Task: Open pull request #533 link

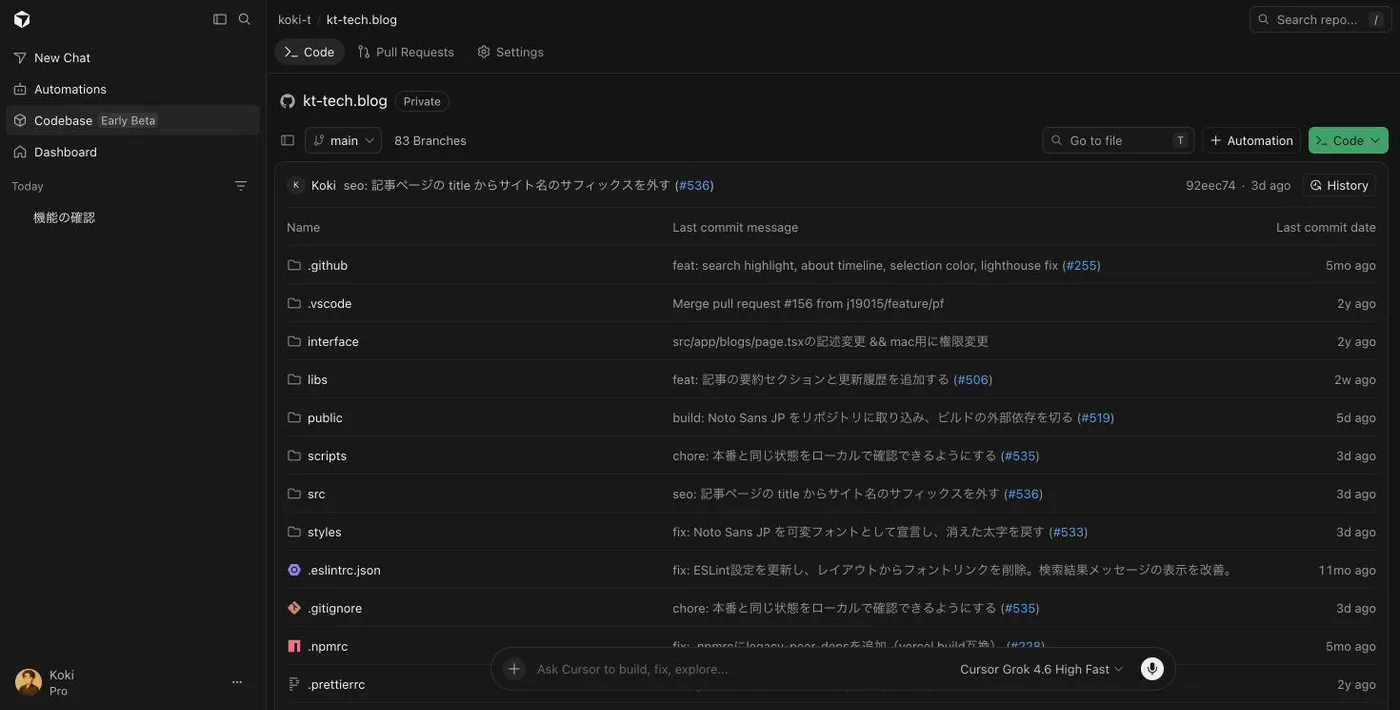Action: 1069,531
